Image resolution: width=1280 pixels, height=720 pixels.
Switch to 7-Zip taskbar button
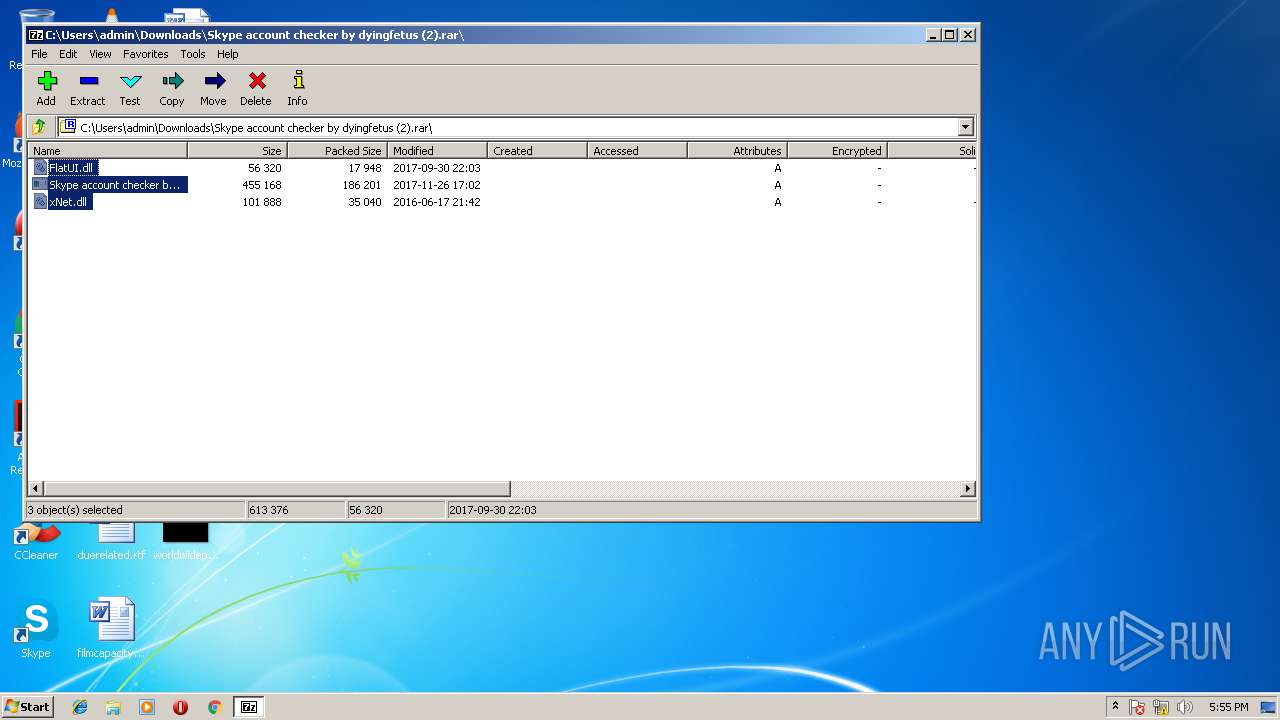(x=249, y=707)
